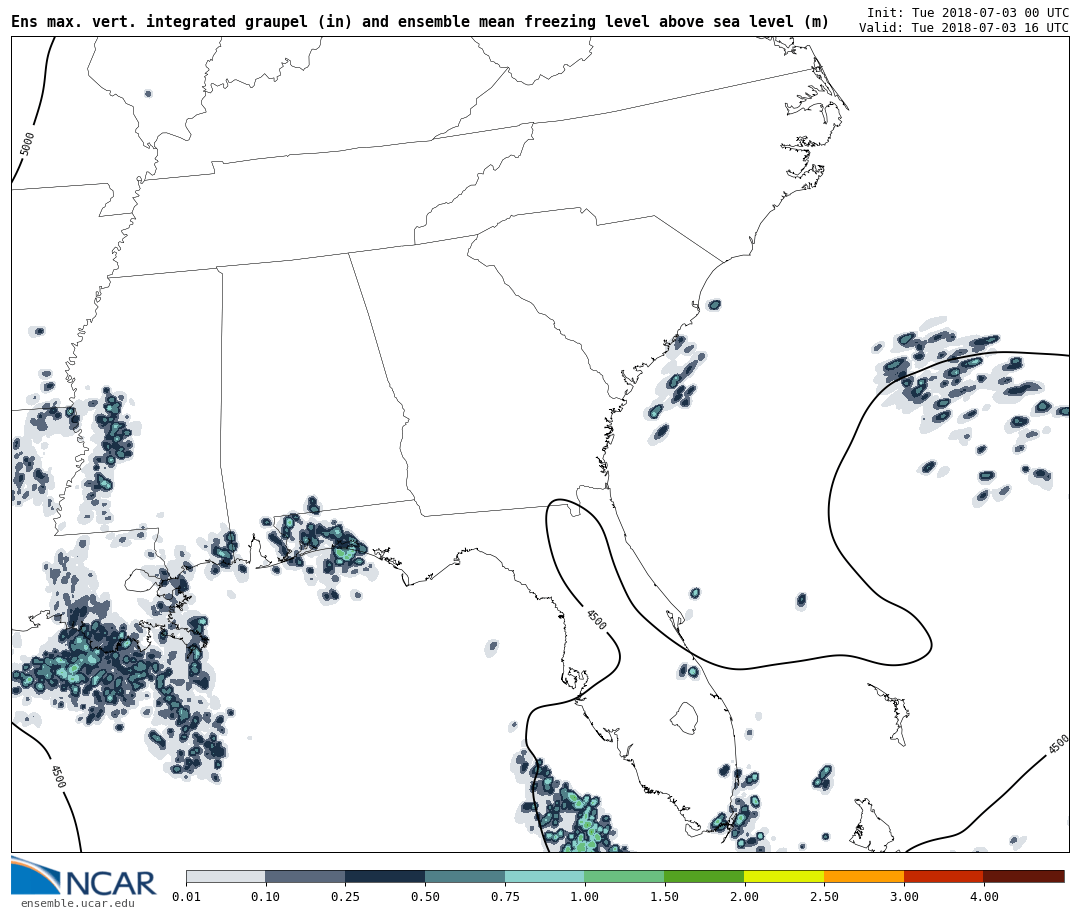Click the map title about integrated graupel
The height and width of the screenshot is (915, 1080).
tap(420, 22)
